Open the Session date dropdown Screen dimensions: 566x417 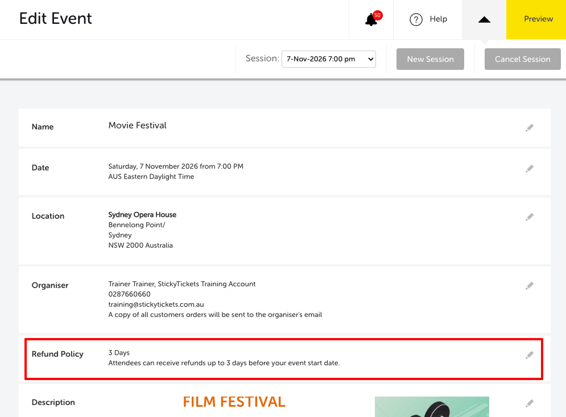(328, 59)
